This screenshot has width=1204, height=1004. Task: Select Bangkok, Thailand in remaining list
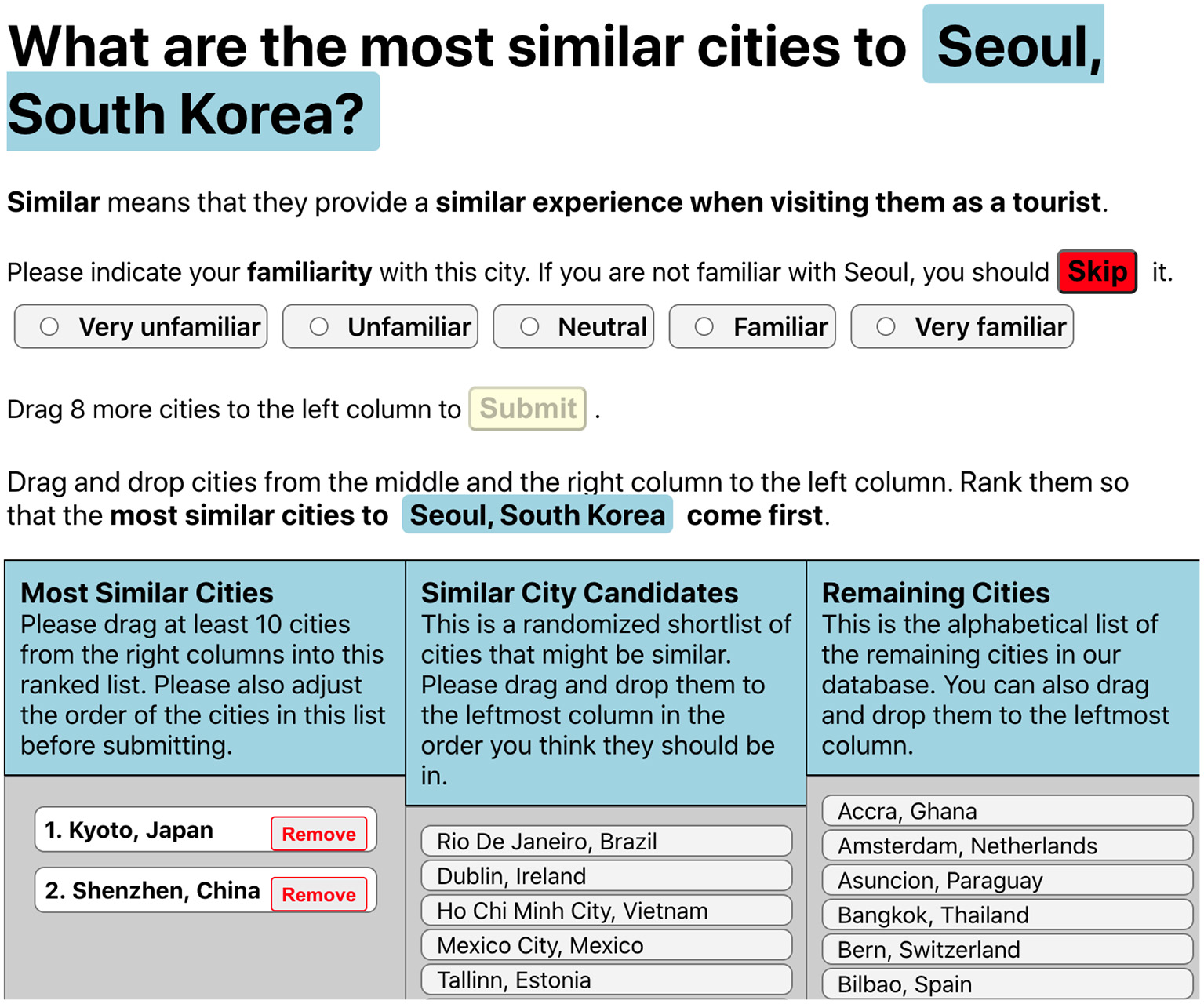(x=1006, y=915)
